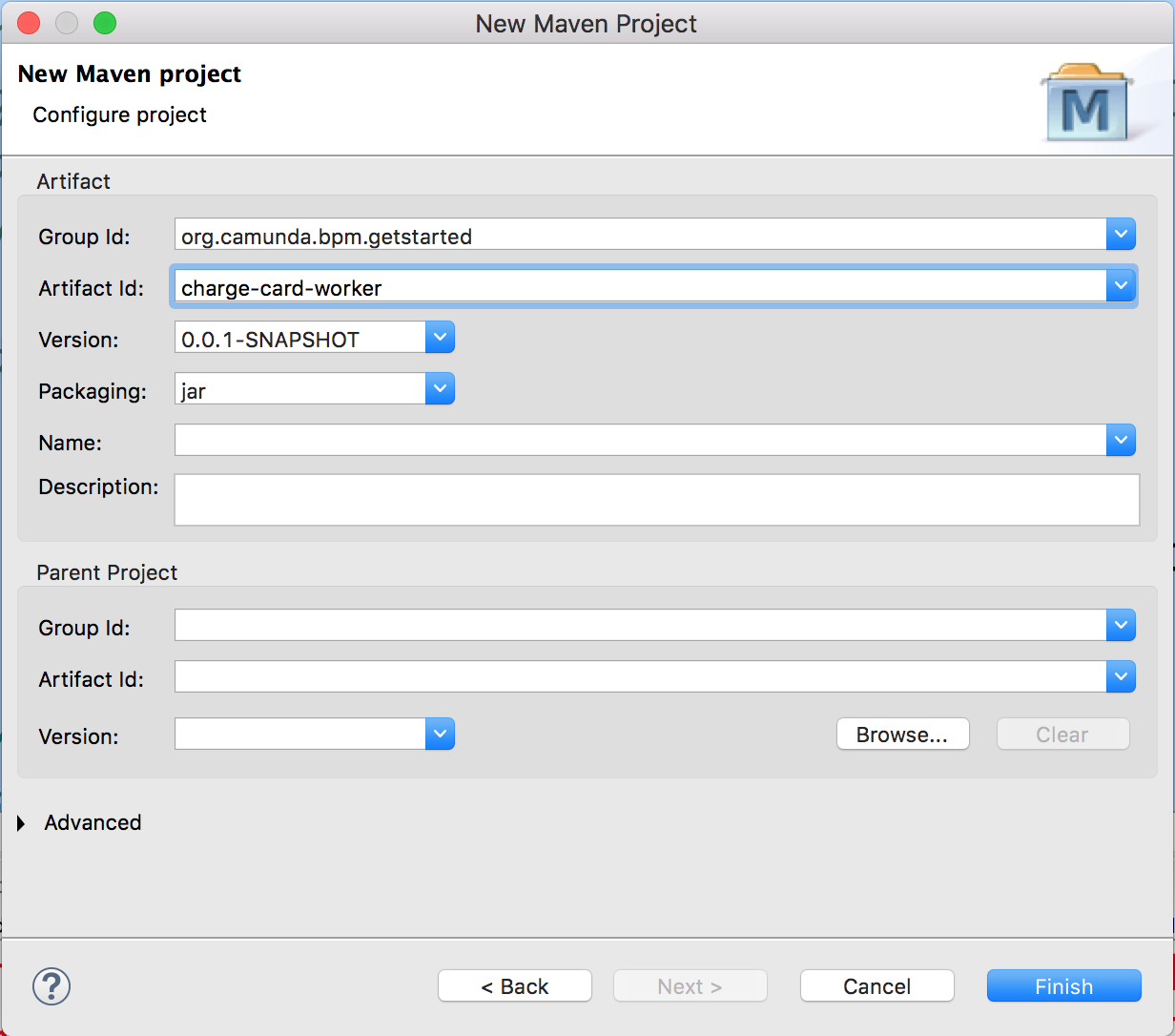This screenshot has height=1036, width=1175.
Task: Open the Parent Project Version dropdown
Action: [x=440, y=735]
